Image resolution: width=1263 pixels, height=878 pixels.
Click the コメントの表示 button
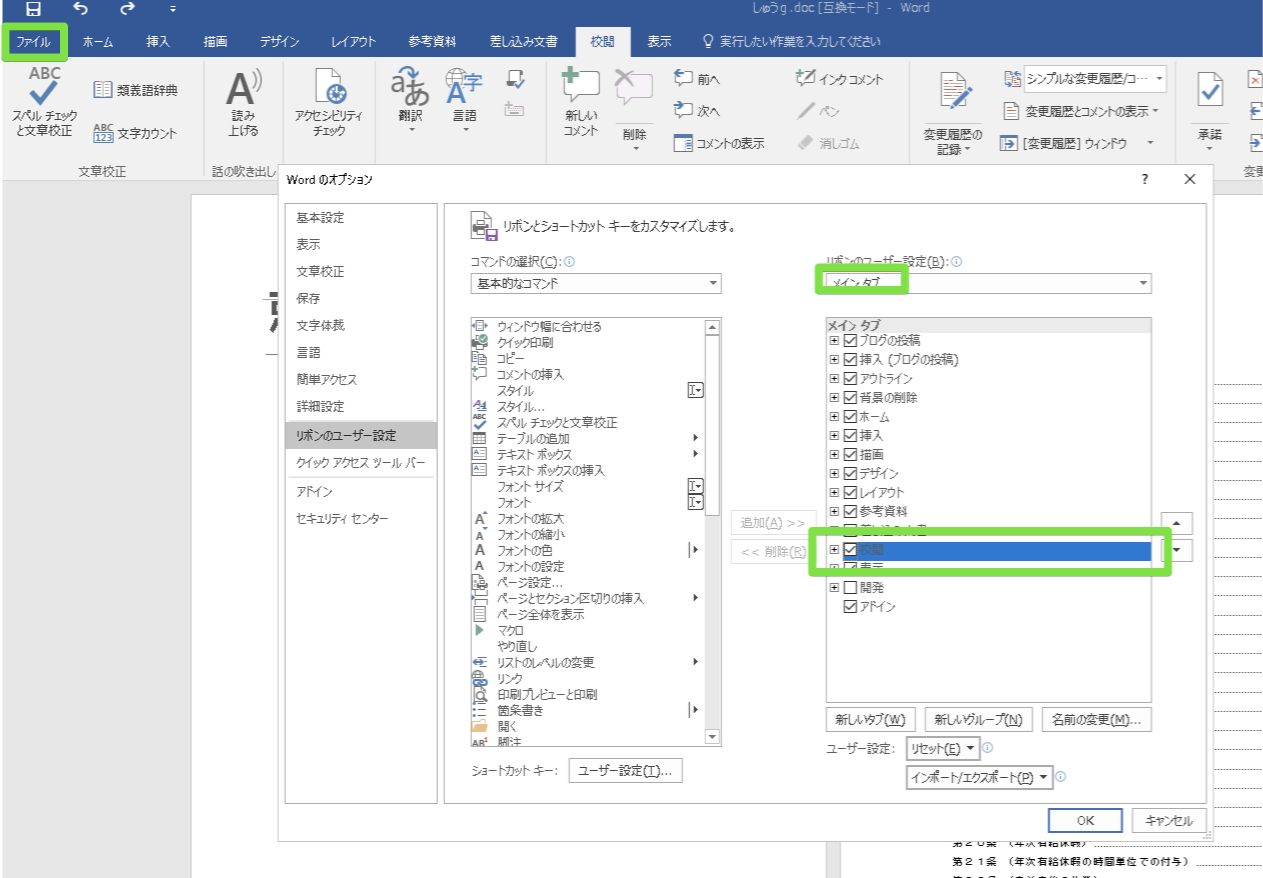719,143
